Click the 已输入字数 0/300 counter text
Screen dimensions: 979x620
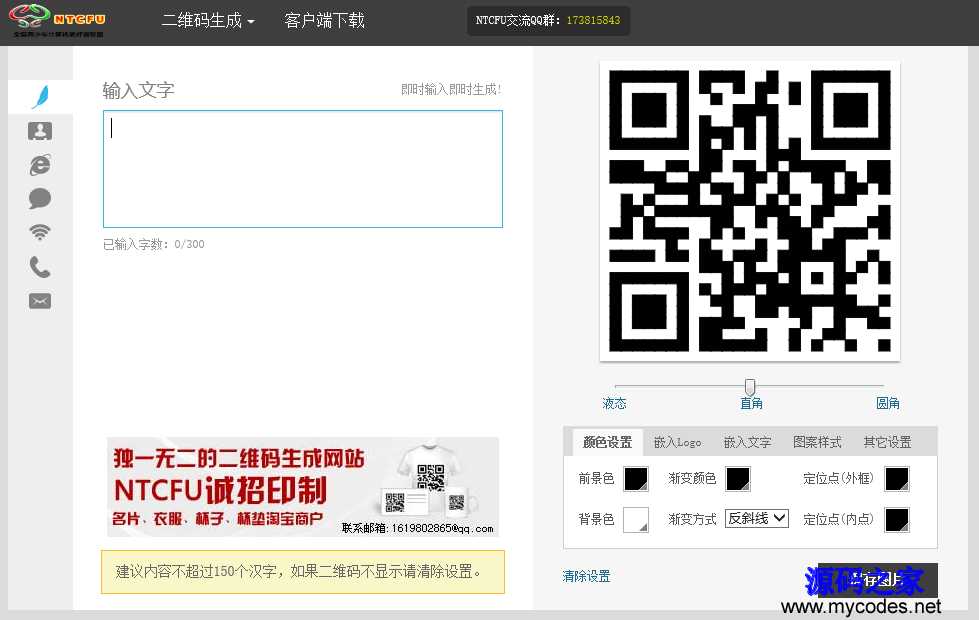(x=154, y=244)
